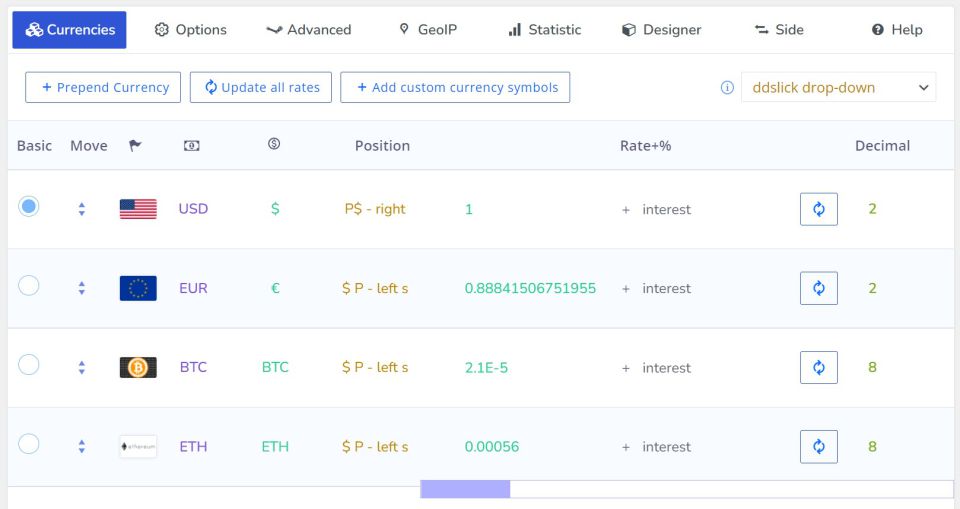This screenshot has height=509, width=960.
Task: Click the refresh rate icon for USD
Action: [818, 209]
